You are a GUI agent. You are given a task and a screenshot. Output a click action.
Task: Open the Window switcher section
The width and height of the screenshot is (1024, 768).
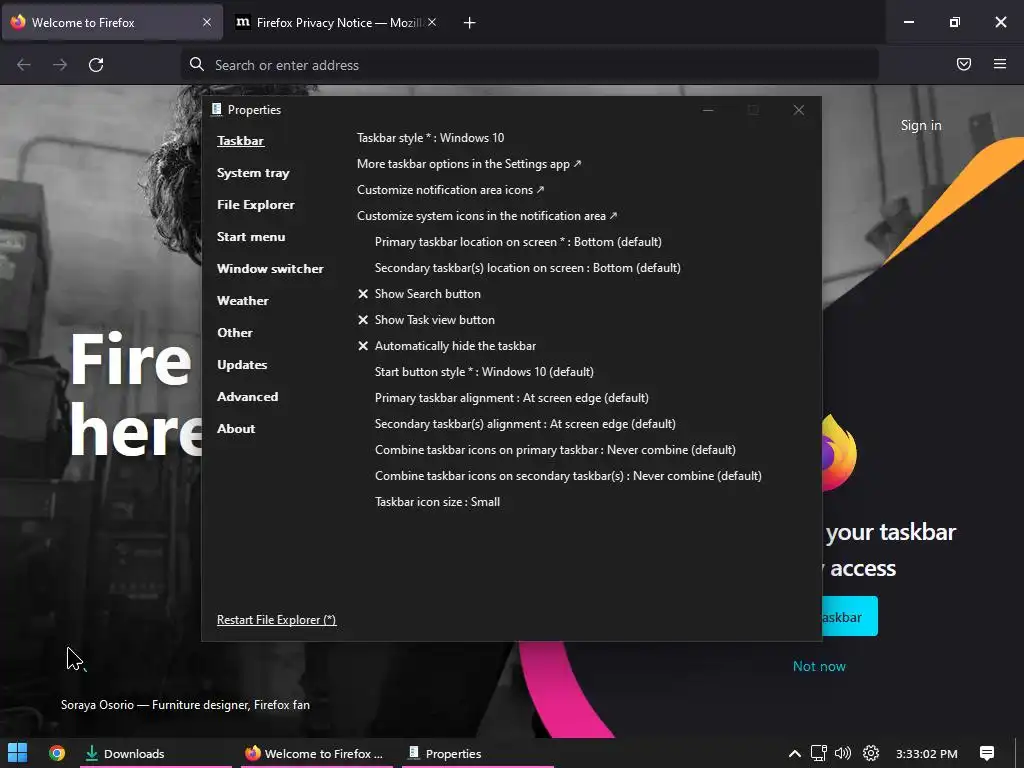pyautogui.click(x=270, y=269)
